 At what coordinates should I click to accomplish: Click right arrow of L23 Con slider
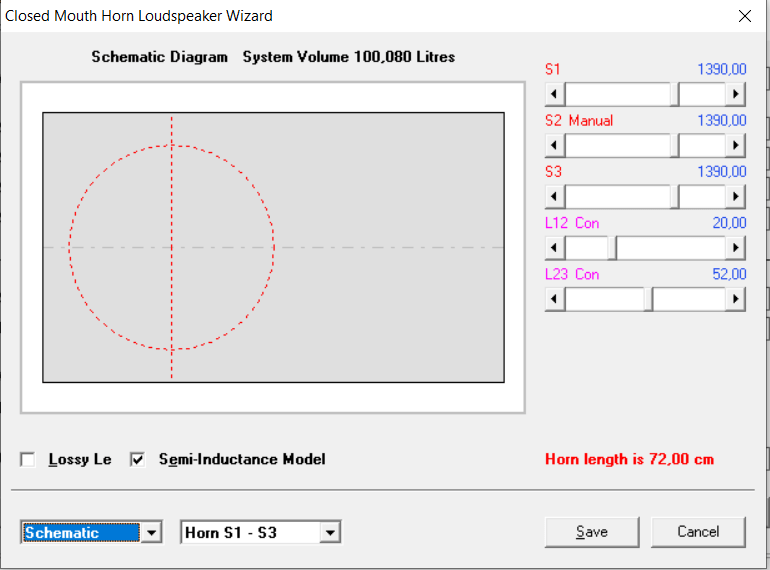pyautogui.click(x=735, y=299)
